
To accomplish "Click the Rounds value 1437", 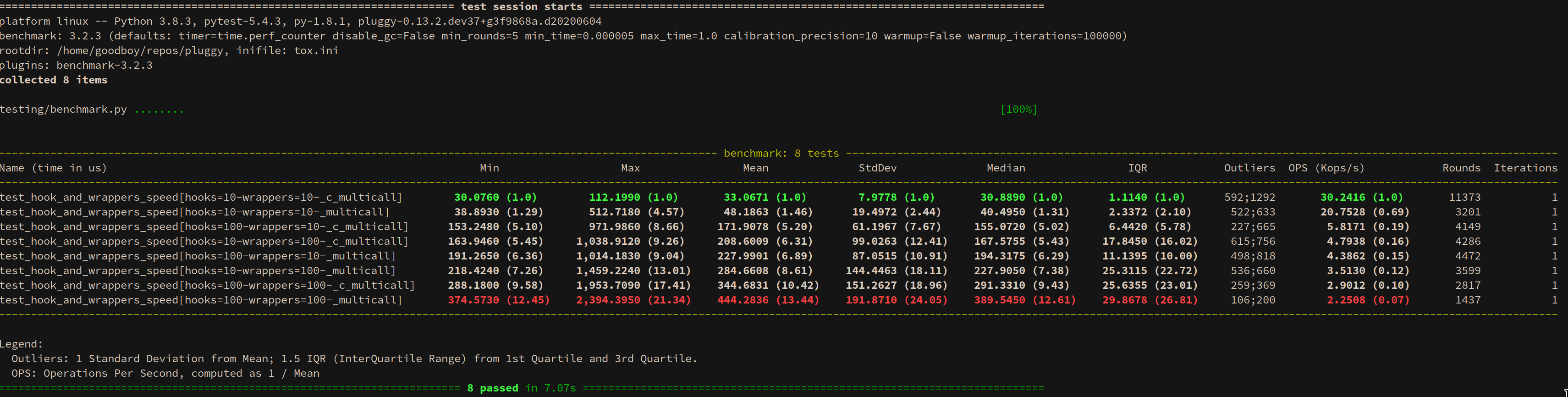I will click(1468, 300).
